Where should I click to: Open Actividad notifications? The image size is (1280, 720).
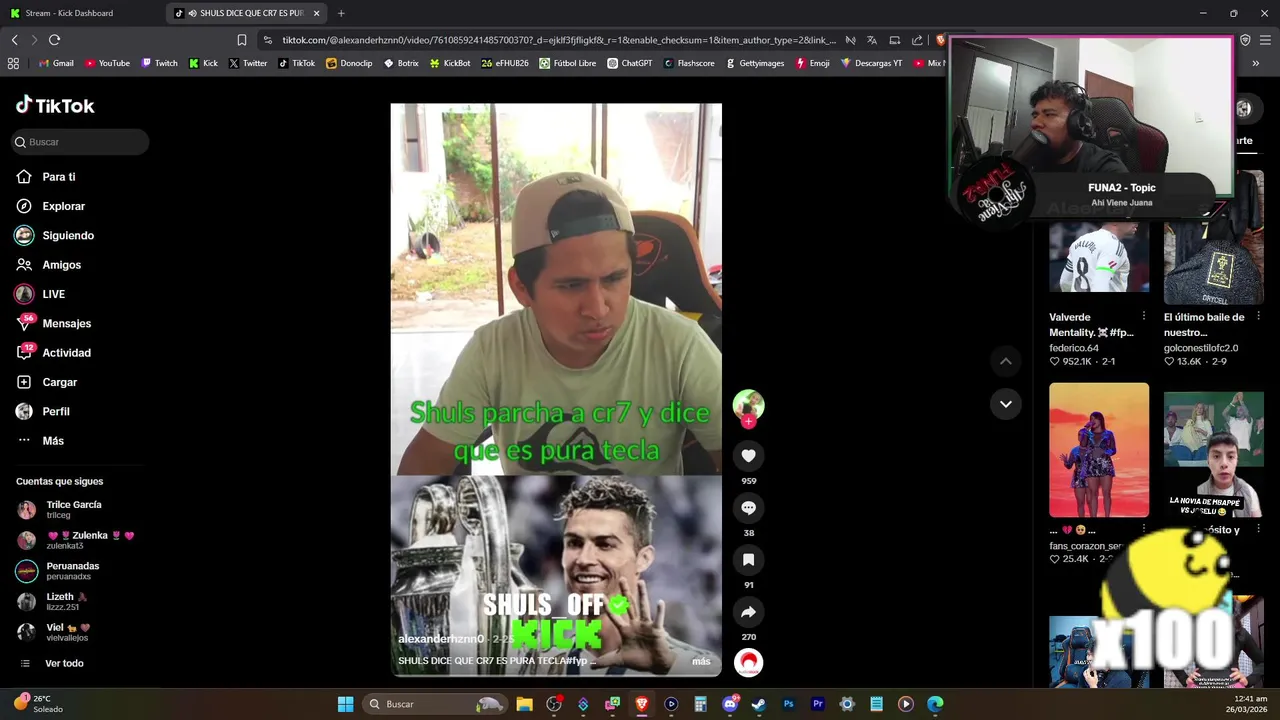point(66,353)
